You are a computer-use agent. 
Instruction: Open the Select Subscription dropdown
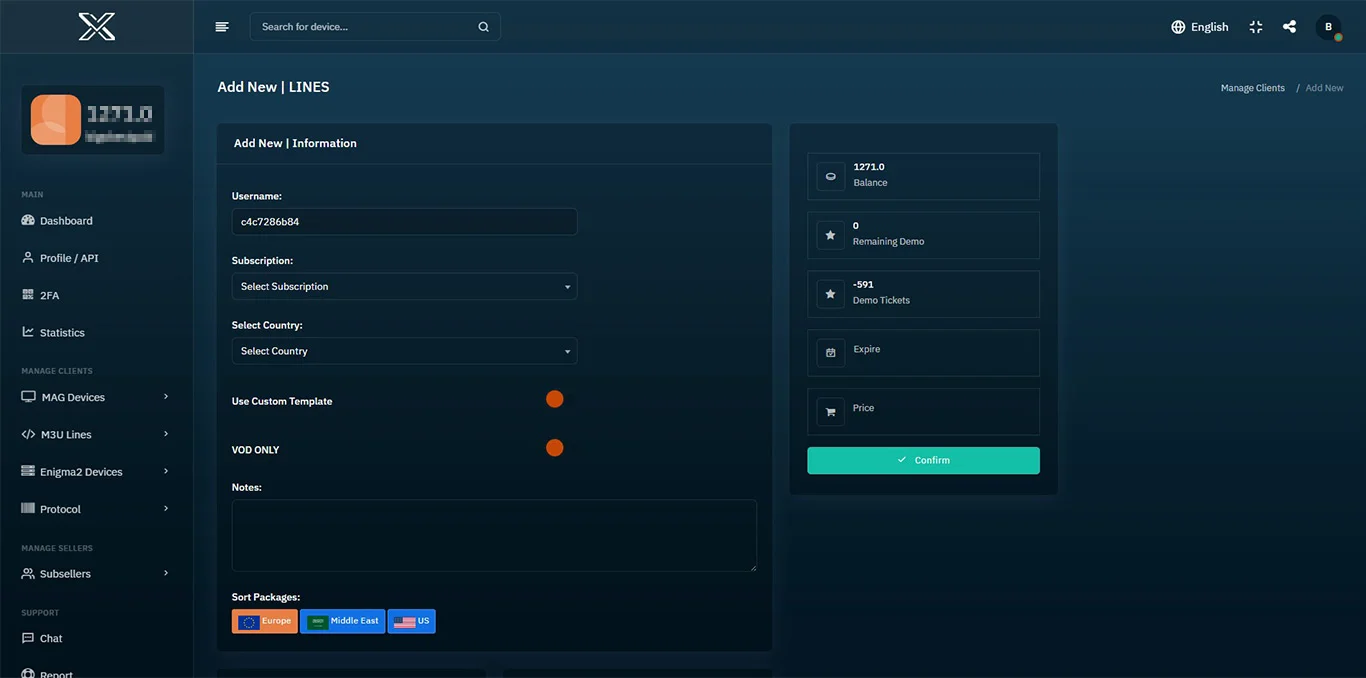tap(404, 287)
